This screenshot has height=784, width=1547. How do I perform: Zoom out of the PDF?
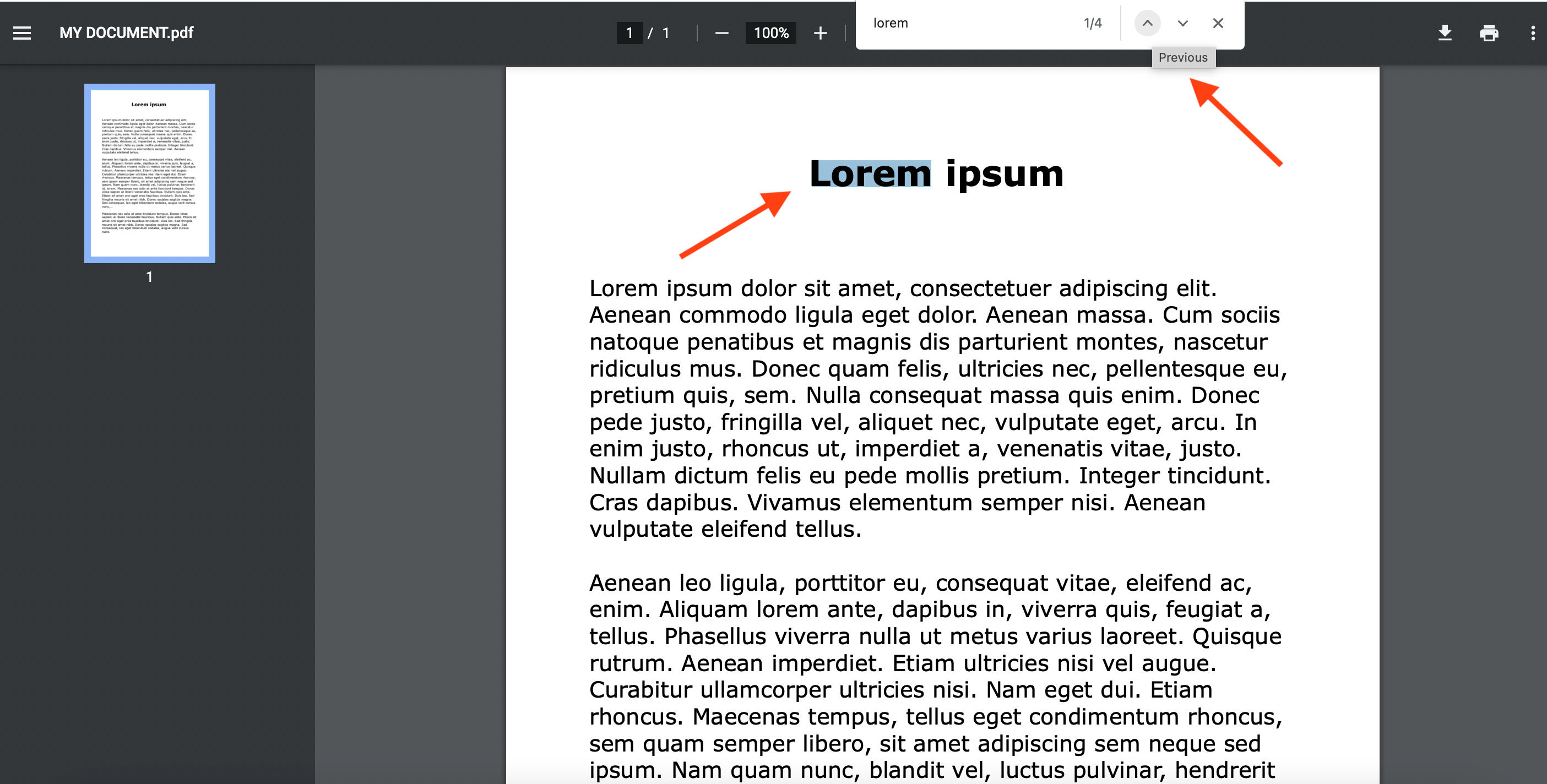(x=721, y=33)
